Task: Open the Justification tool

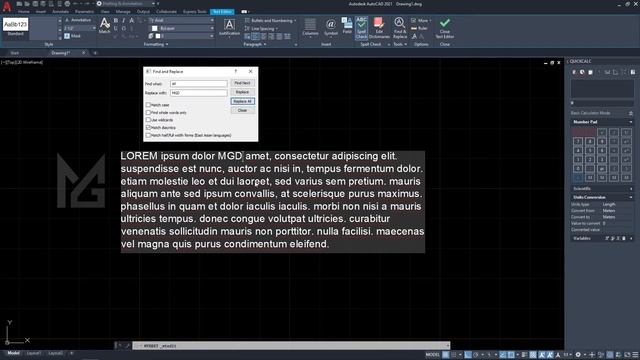Action: [x=229, y=27]
